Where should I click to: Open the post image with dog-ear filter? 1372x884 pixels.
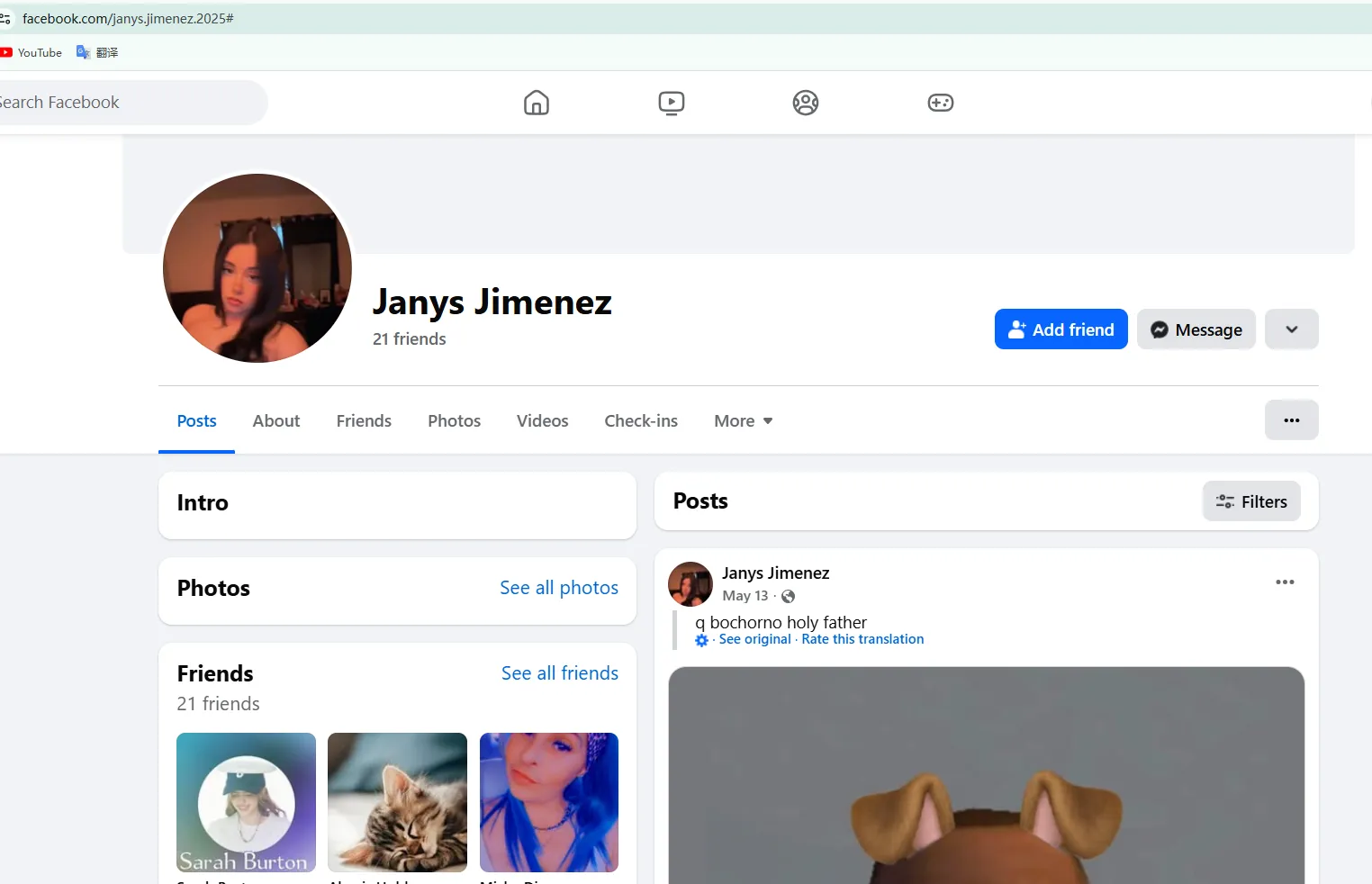(987, 775)
